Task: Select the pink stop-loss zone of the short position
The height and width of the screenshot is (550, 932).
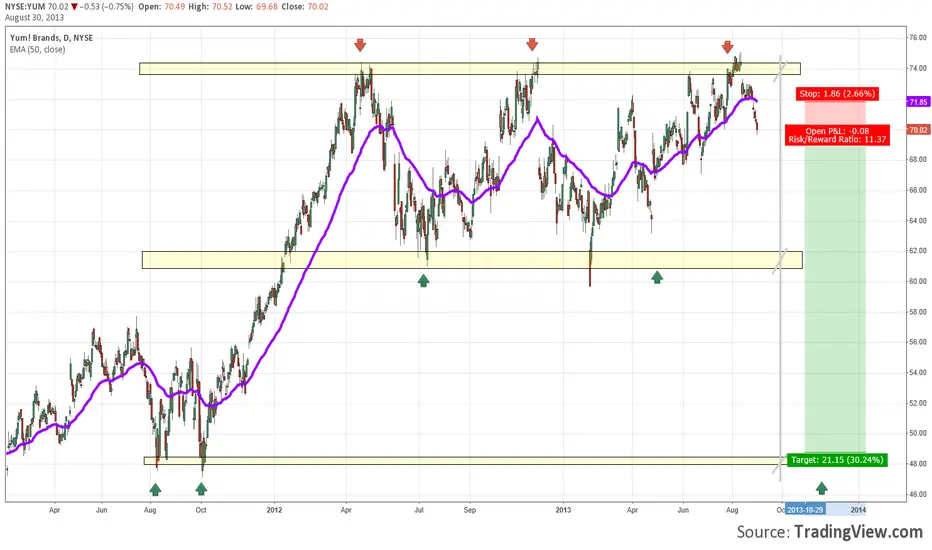Action: pos(835,115)
